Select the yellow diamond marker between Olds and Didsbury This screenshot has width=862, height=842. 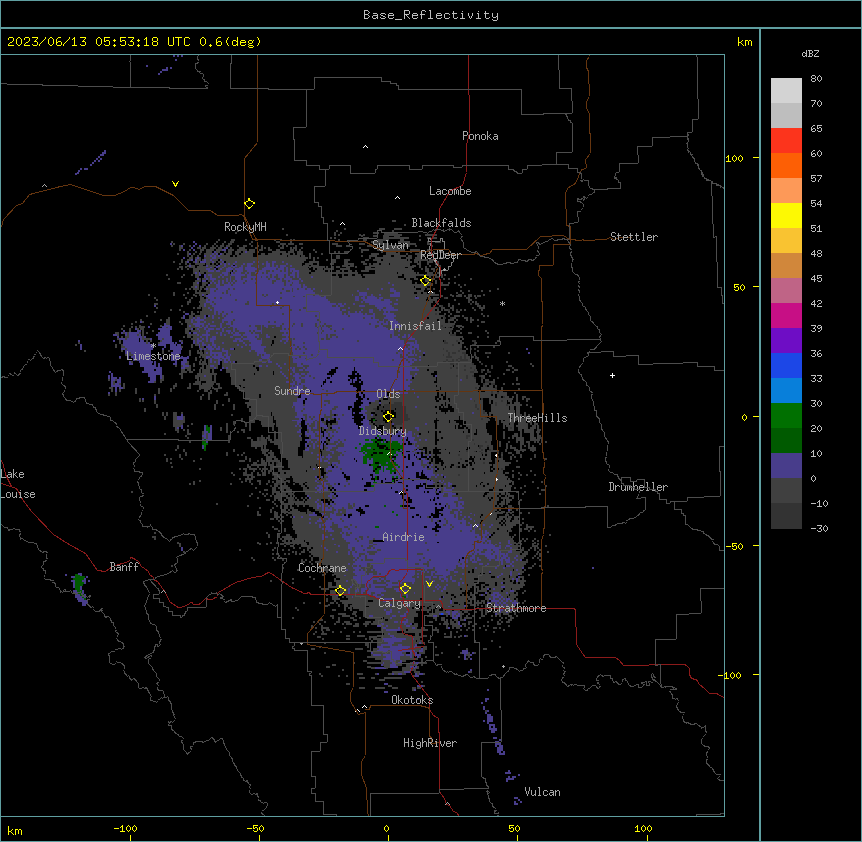point(389,416)
